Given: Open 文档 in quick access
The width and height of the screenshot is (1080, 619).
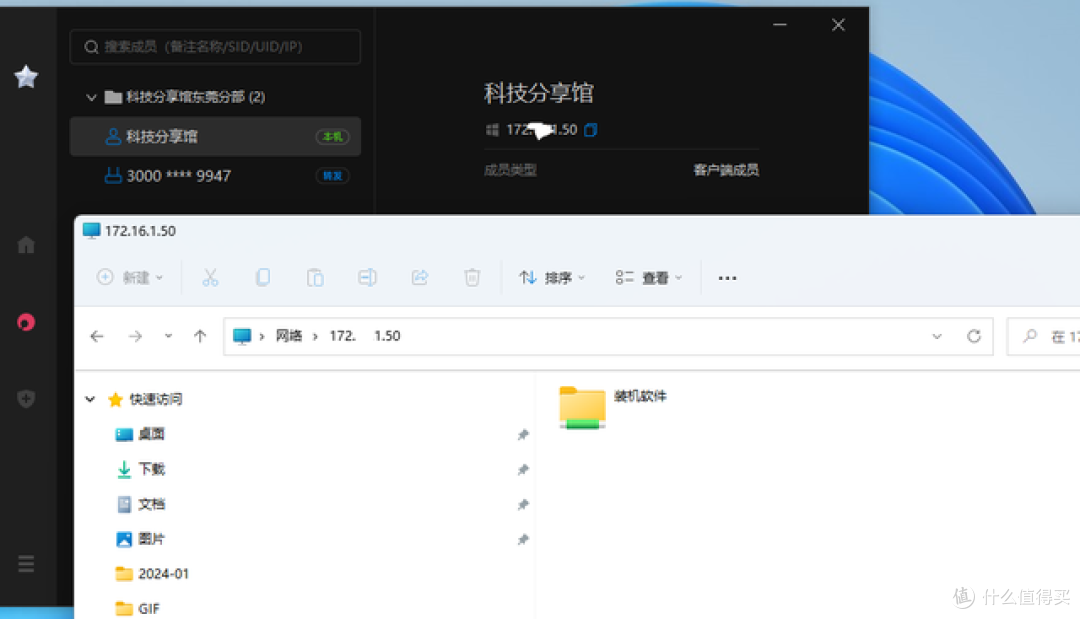Looking at the screenshot, I should [x=151, y=504].
